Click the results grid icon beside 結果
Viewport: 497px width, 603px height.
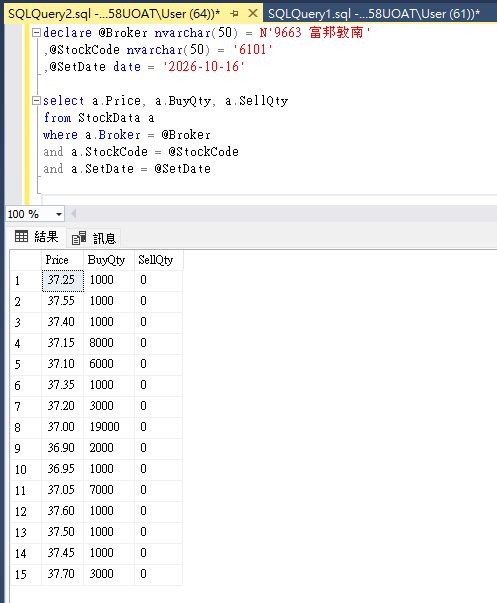tap(22, 236)
